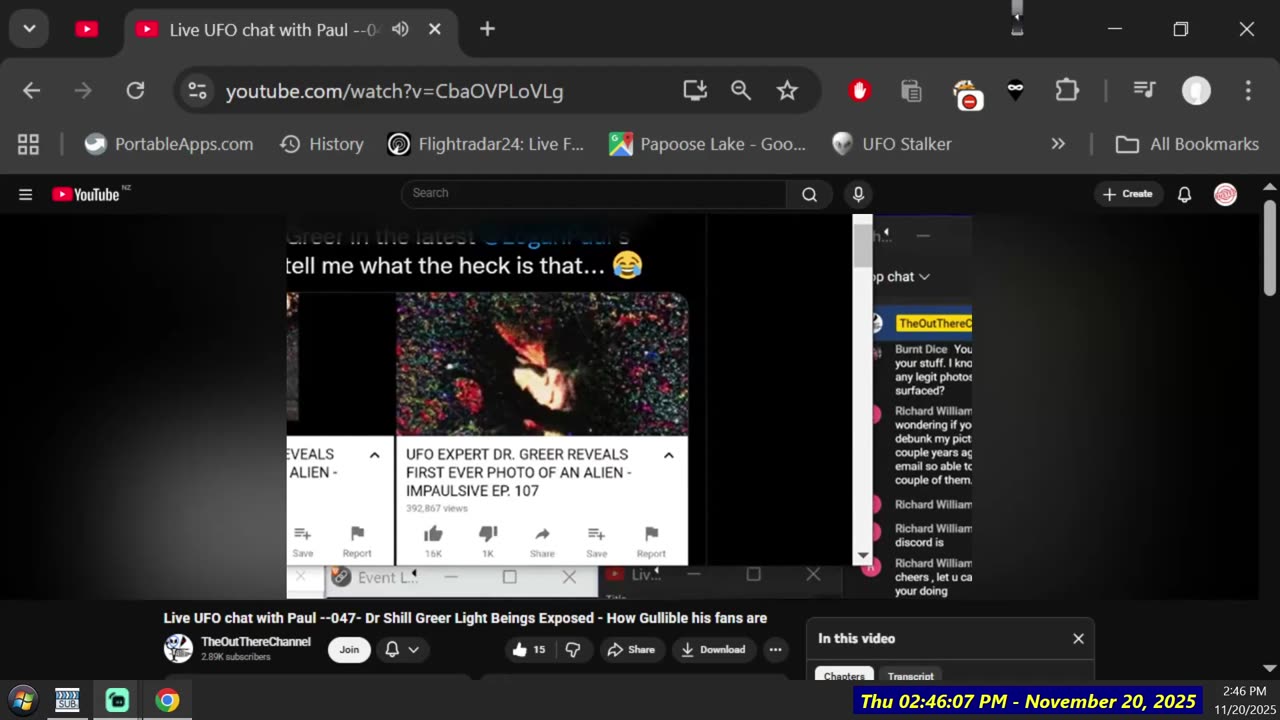The image size is (1280, 720).
Task: Open the green taskbar app icon
Action: point(117,700)
